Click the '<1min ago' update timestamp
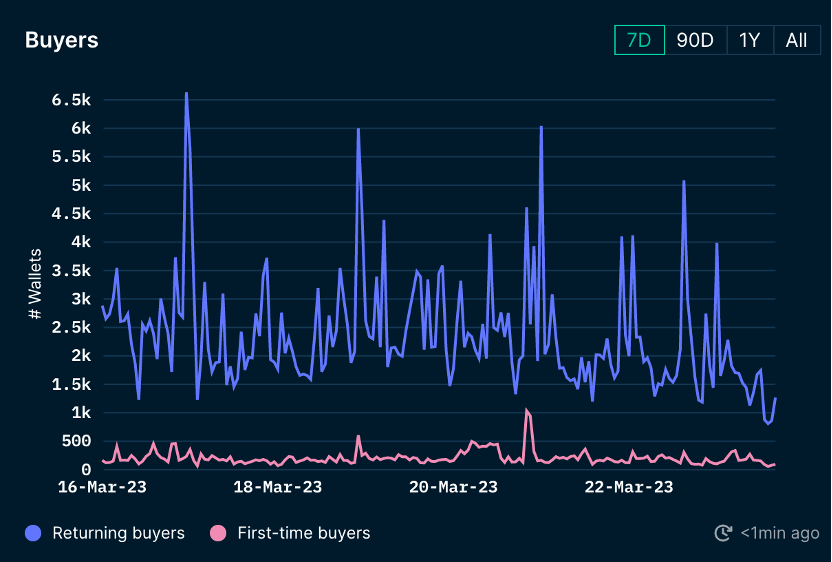The image size is (832, 562). point(779,533)
